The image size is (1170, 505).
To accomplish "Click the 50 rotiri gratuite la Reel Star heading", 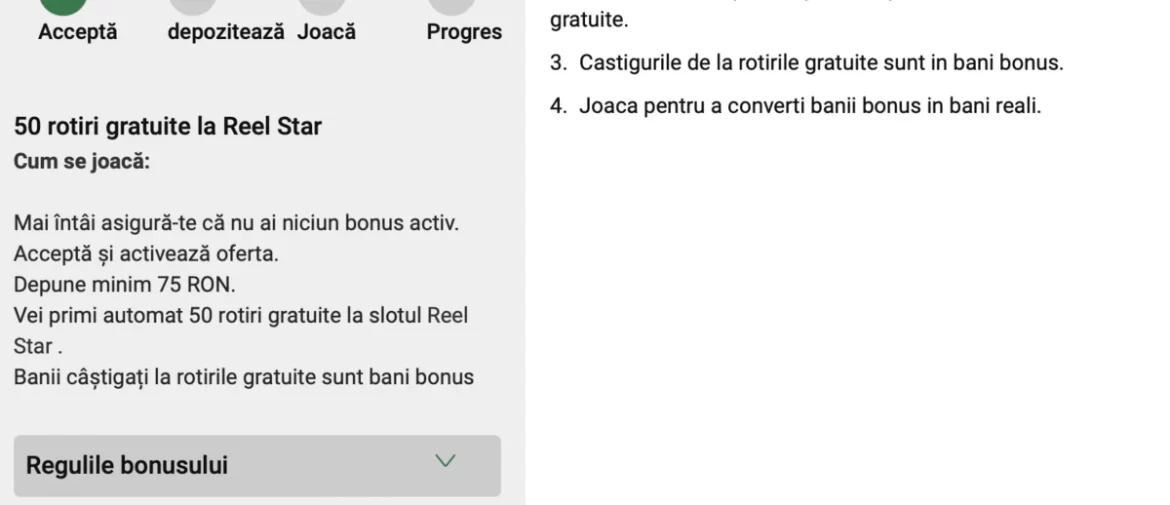I will point(168,126).
